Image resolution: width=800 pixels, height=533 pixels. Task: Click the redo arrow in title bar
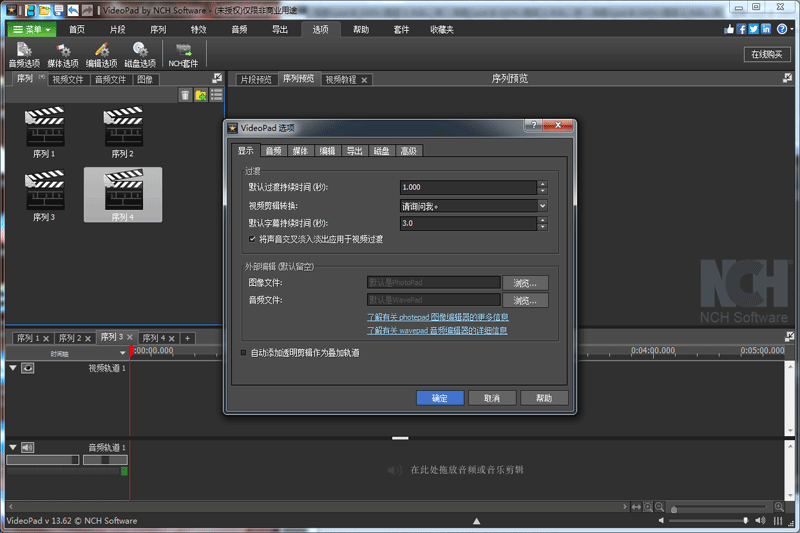(x=87, y=10)
